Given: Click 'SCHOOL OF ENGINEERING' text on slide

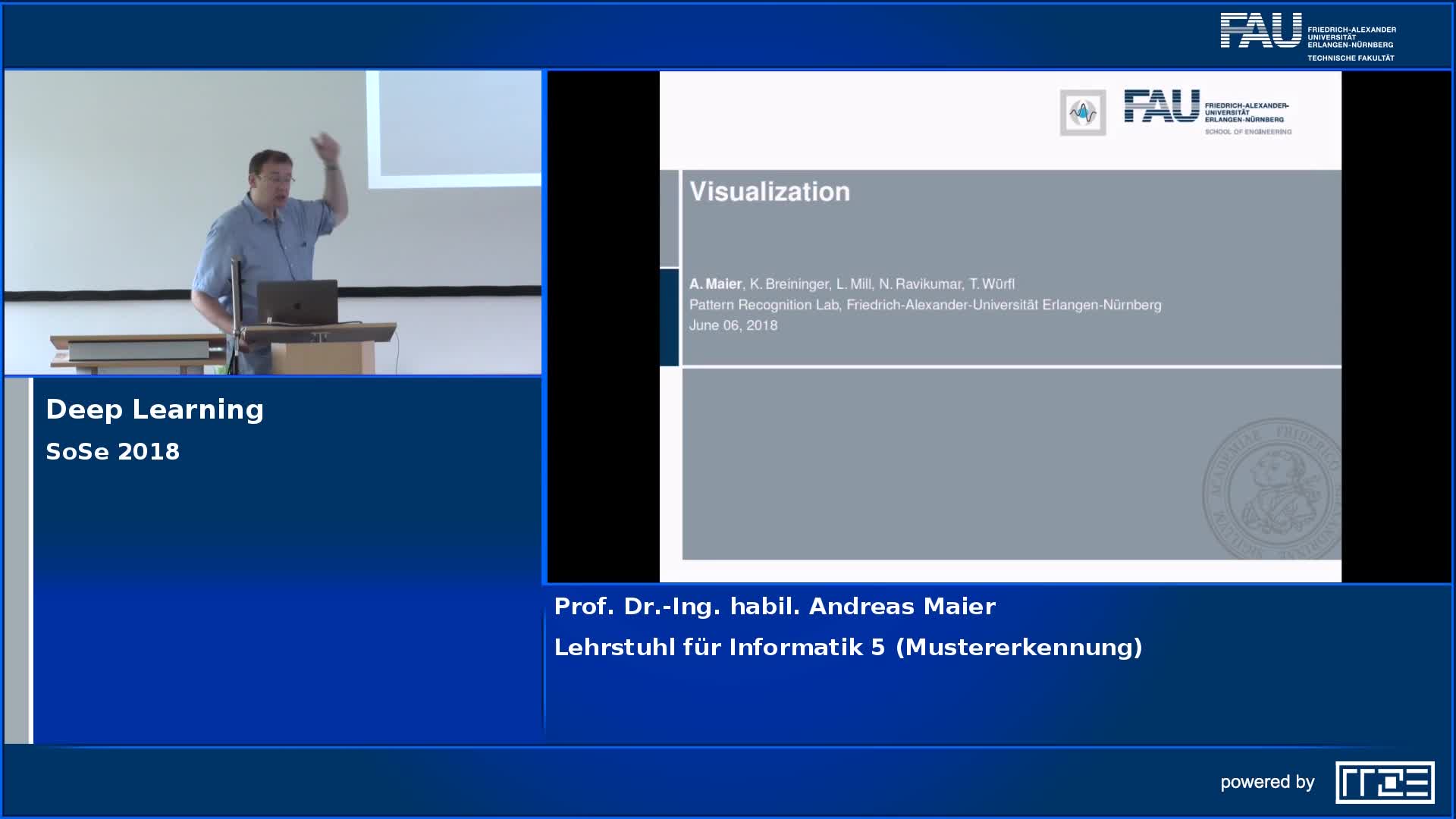Looking at the screenshot, I should 1247,132.
